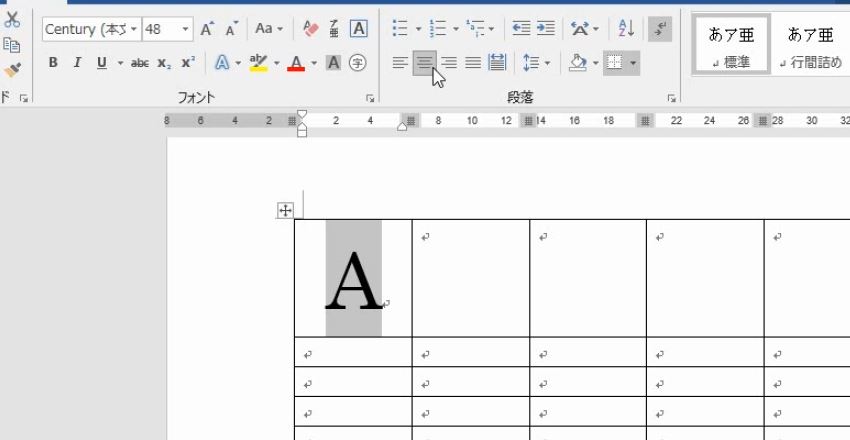Open borders dropdown arrow
The height and width of the screenshot is (440, 850).
(x=632, y=63)
